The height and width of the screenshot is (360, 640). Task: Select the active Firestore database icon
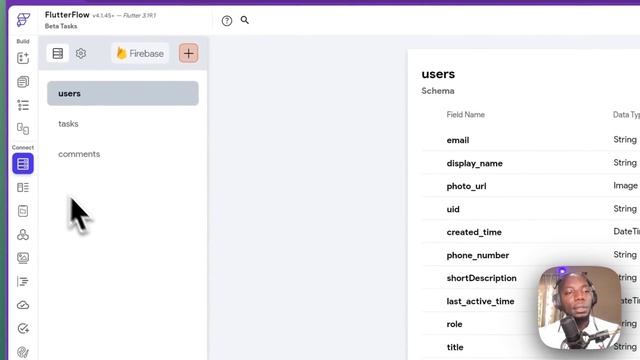point(23,164)
